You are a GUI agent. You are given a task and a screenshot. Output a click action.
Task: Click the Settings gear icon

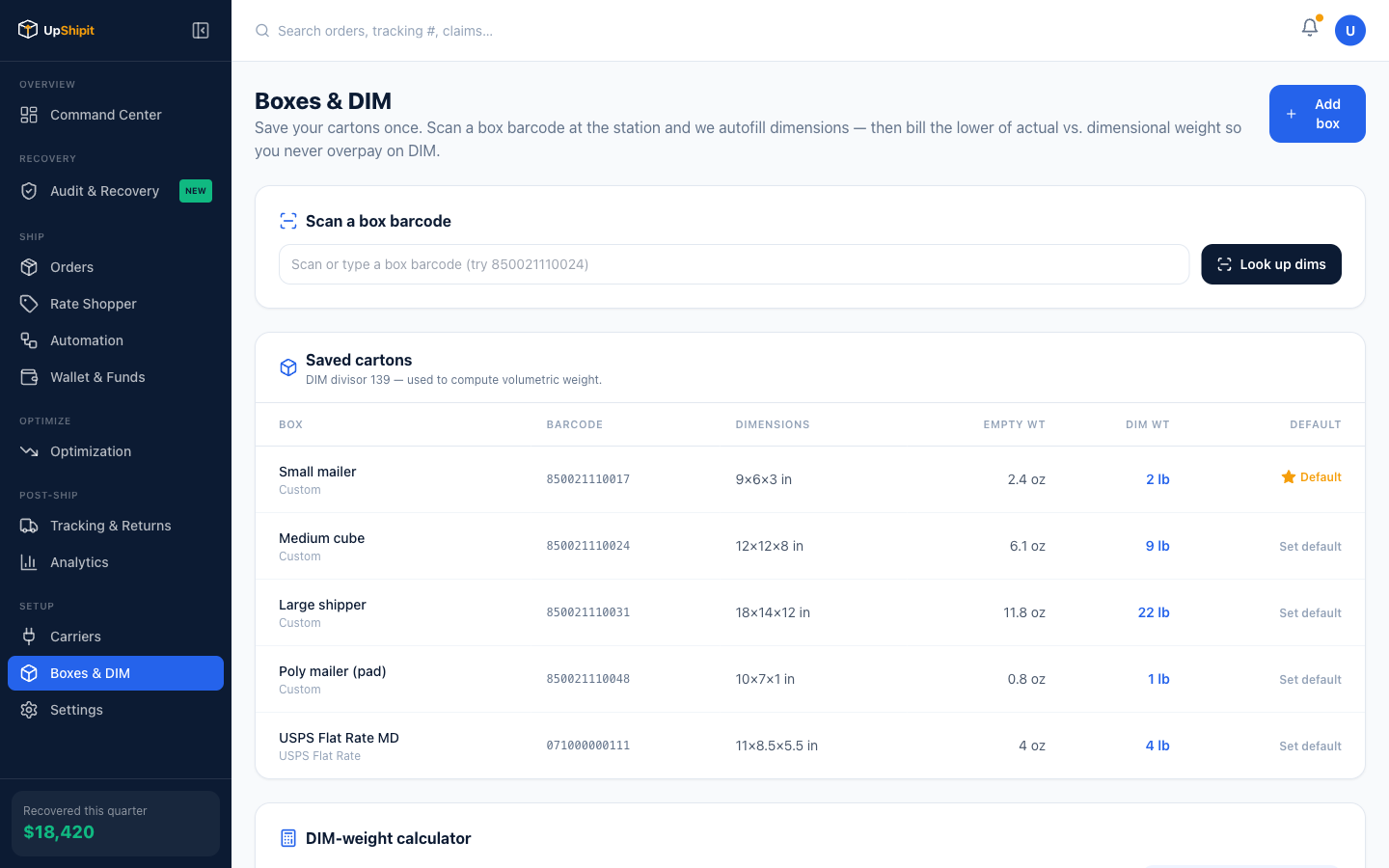click(29, 710)
